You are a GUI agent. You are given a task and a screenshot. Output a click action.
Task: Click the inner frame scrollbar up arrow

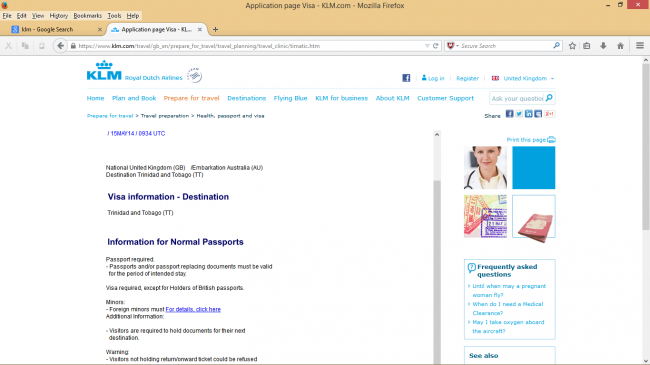pos(437,134)
